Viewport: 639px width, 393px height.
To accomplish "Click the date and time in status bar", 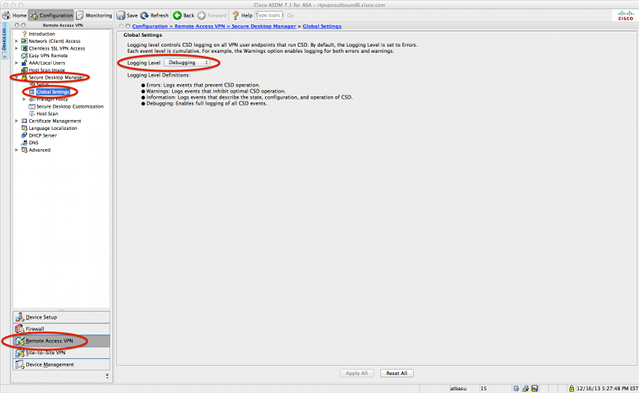I will (x=607, y=389).
